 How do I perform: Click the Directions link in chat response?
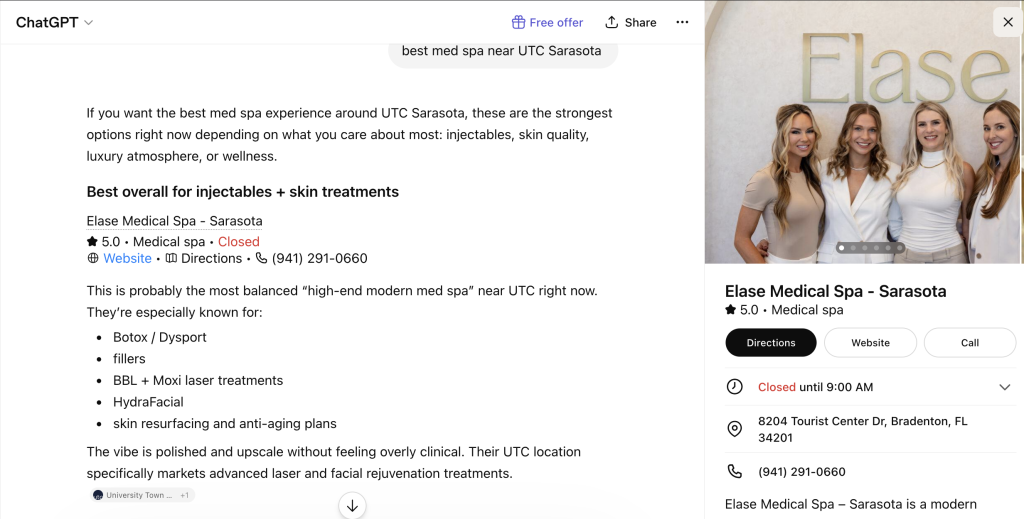[212, 258]
